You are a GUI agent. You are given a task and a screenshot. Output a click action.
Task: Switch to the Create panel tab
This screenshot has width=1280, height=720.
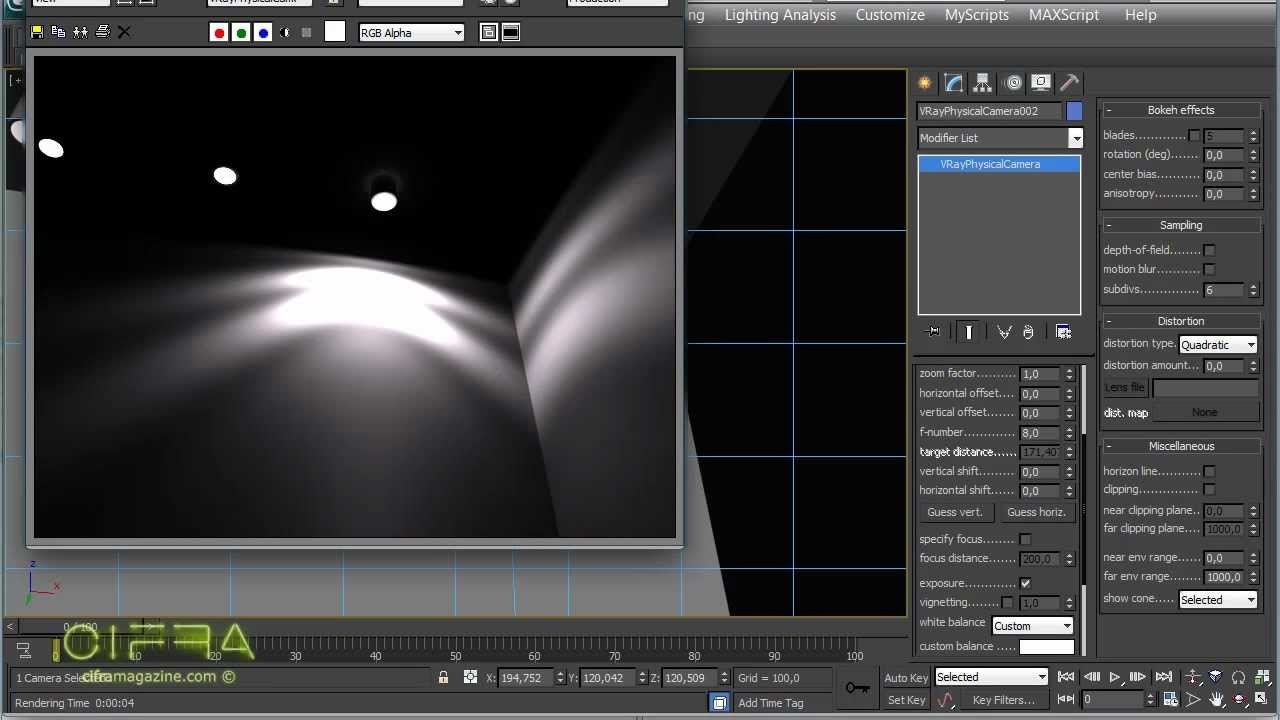tap(925, 83)
